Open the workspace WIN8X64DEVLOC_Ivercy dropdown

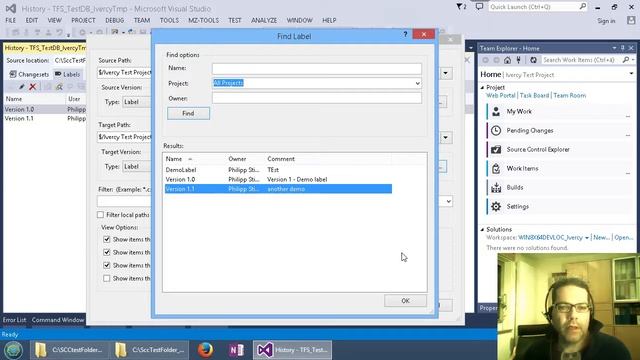coord(587,238)
